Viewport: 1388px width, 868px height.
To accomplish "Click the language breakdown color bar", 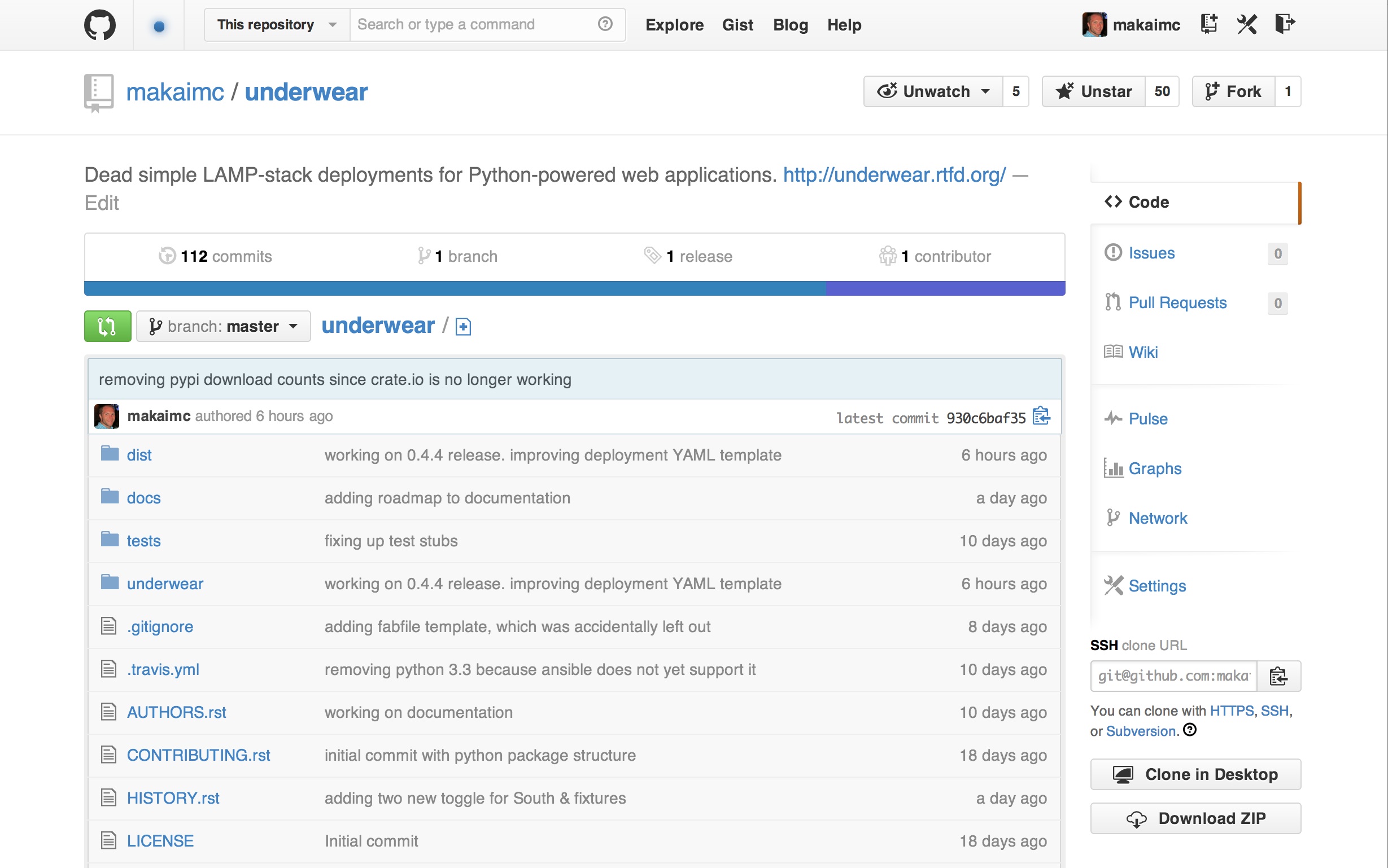I will [574, 288].
